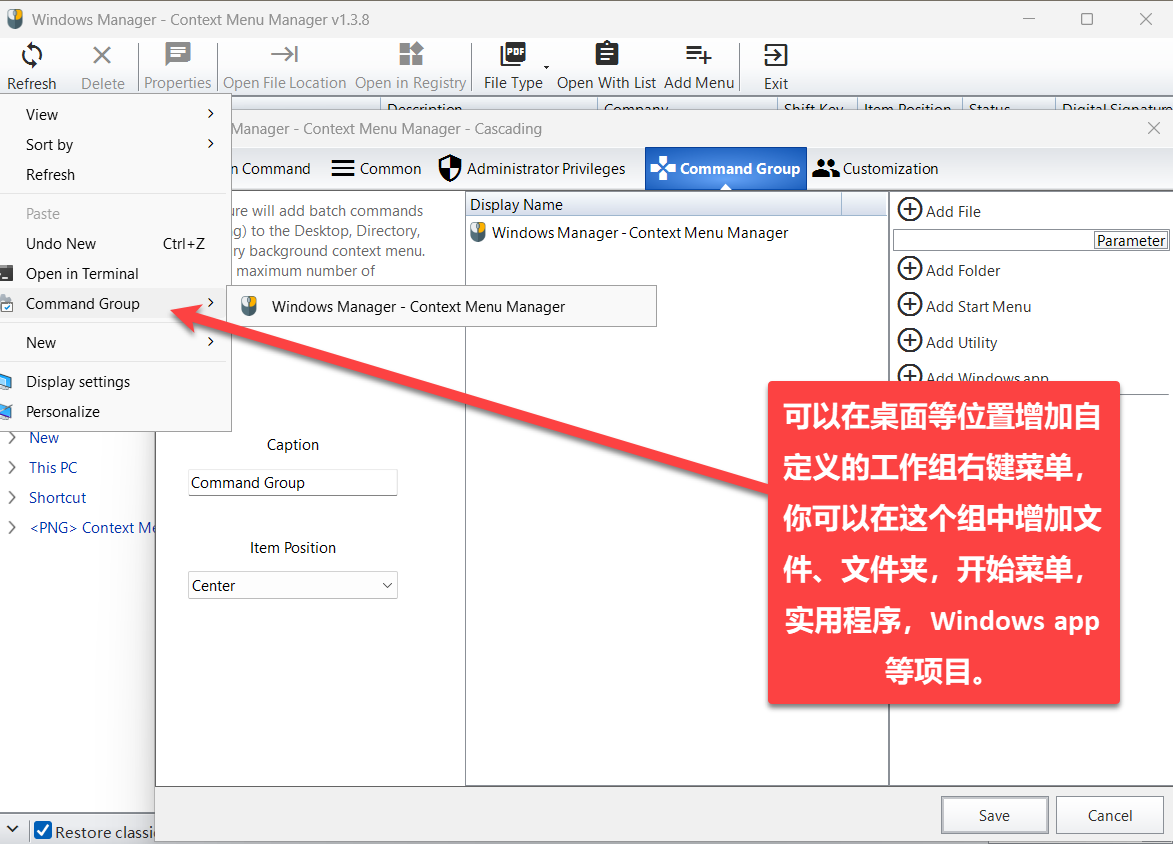1173x844 pixels.
Task: Select the Shortcut tree item
Action: point(58,498)
